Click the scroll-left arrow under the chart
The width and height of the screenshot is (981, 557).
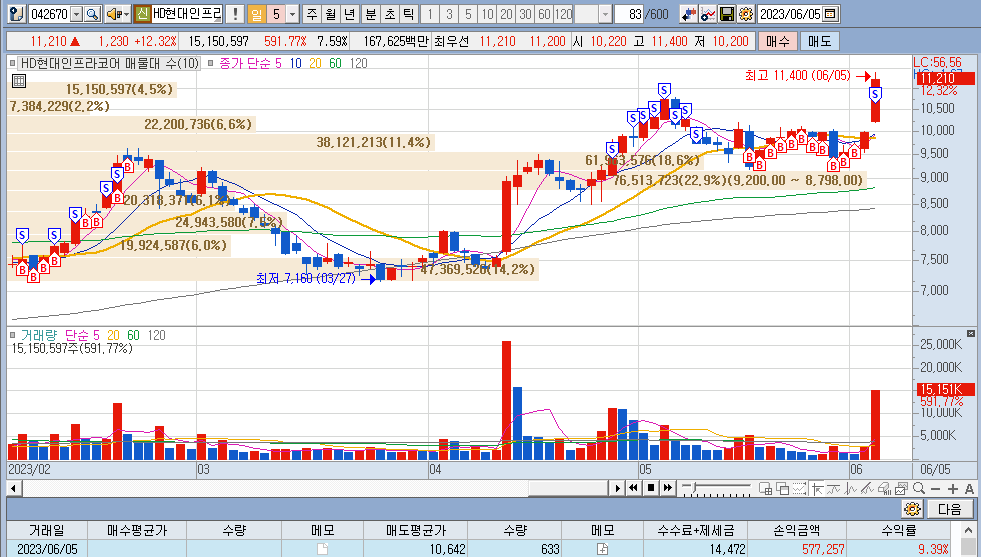(14, 488)
